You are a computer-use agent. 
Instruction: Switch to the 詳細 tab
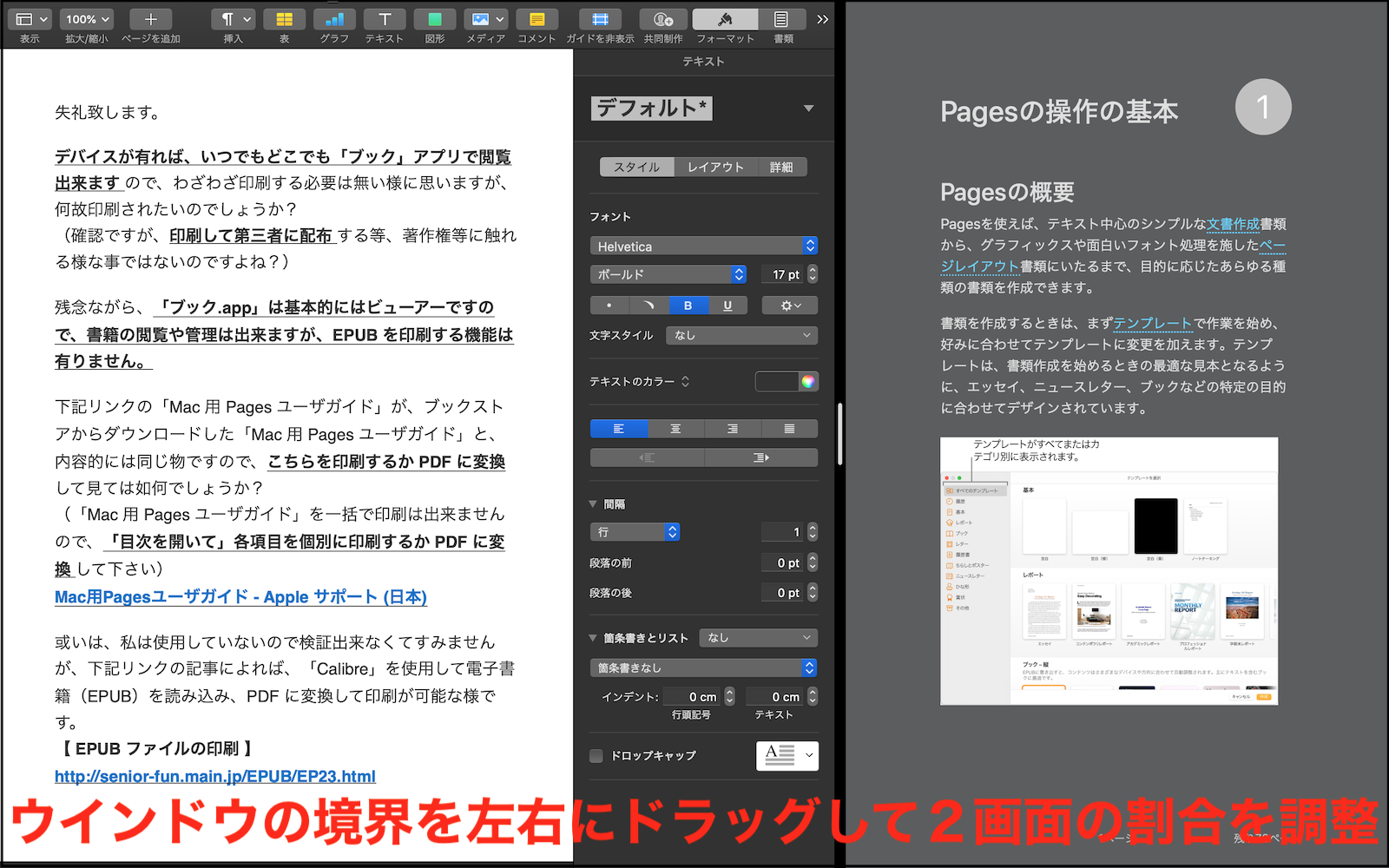781,167
